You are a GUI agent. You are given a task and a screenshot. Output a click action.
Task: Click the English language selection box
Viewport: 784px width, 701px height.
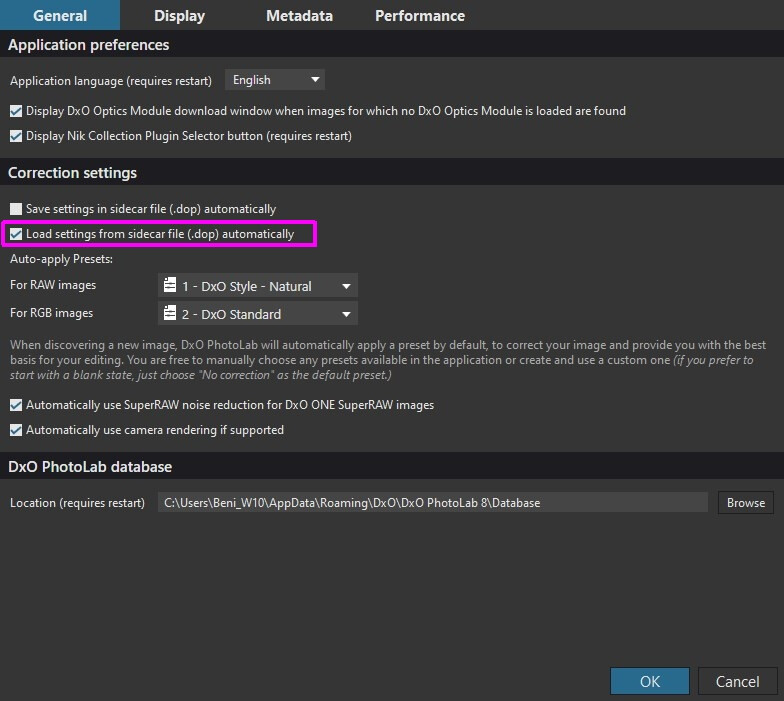[275, 80]
